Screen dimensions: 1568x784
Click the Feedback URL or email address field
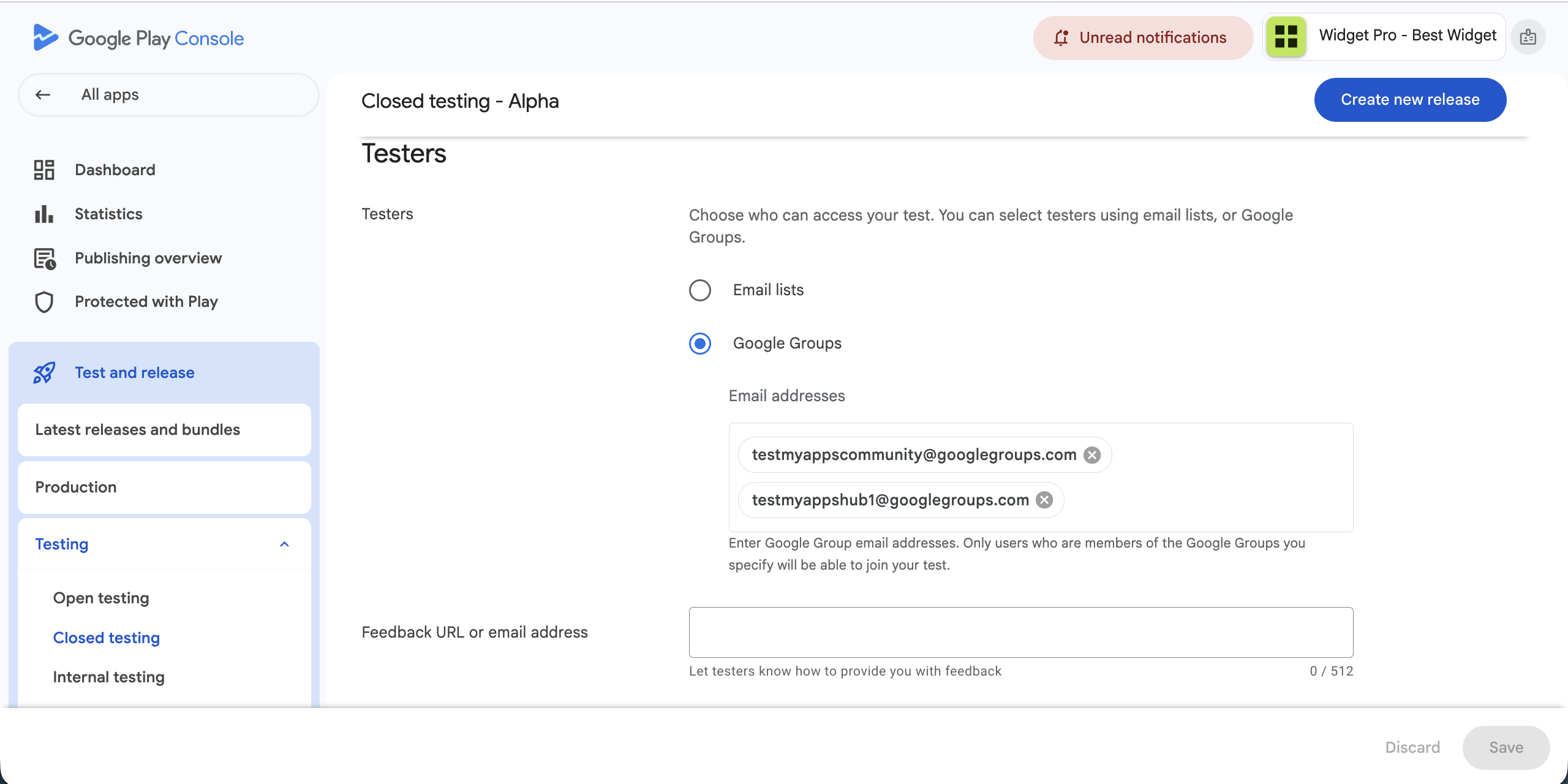tap(1021, 632)
